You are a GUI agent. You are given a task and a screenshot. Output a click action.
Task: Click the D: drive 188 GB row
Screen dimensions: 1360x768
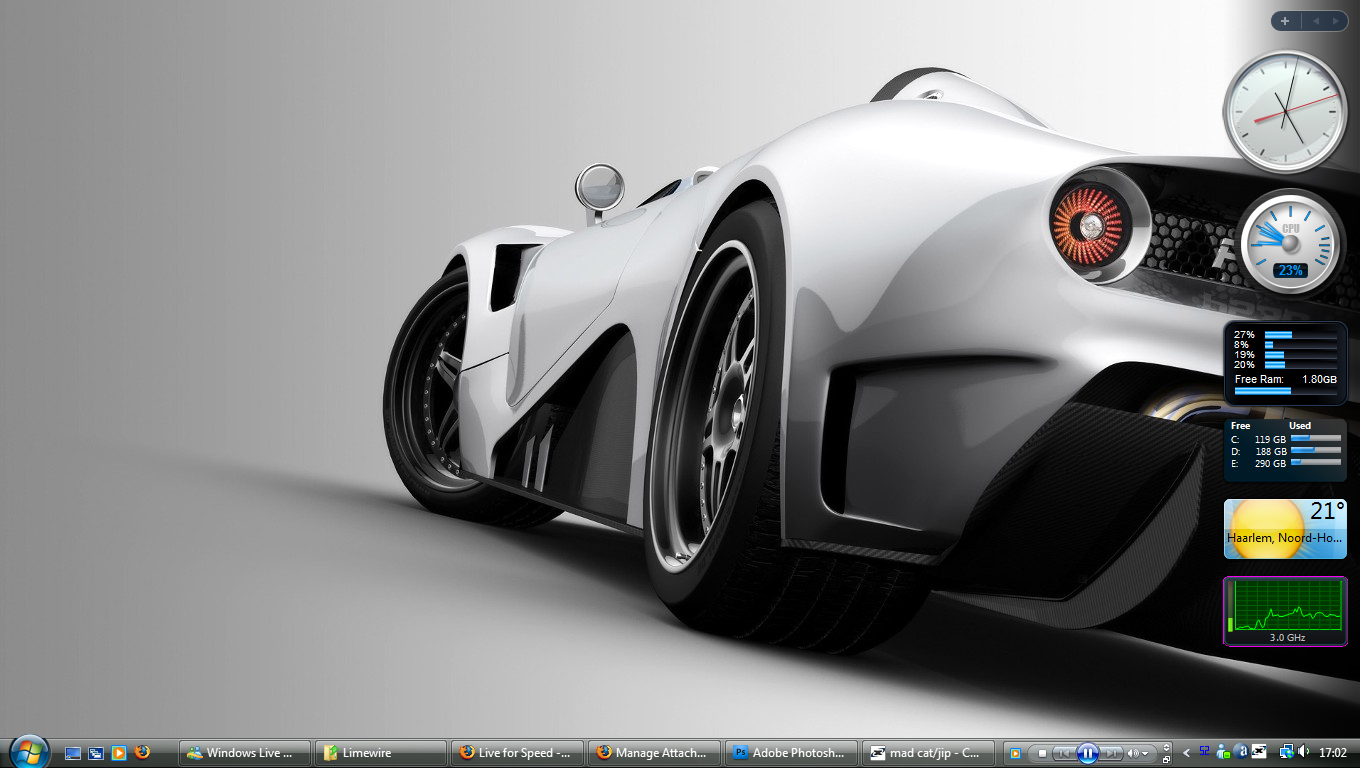tap(1286, 451)
